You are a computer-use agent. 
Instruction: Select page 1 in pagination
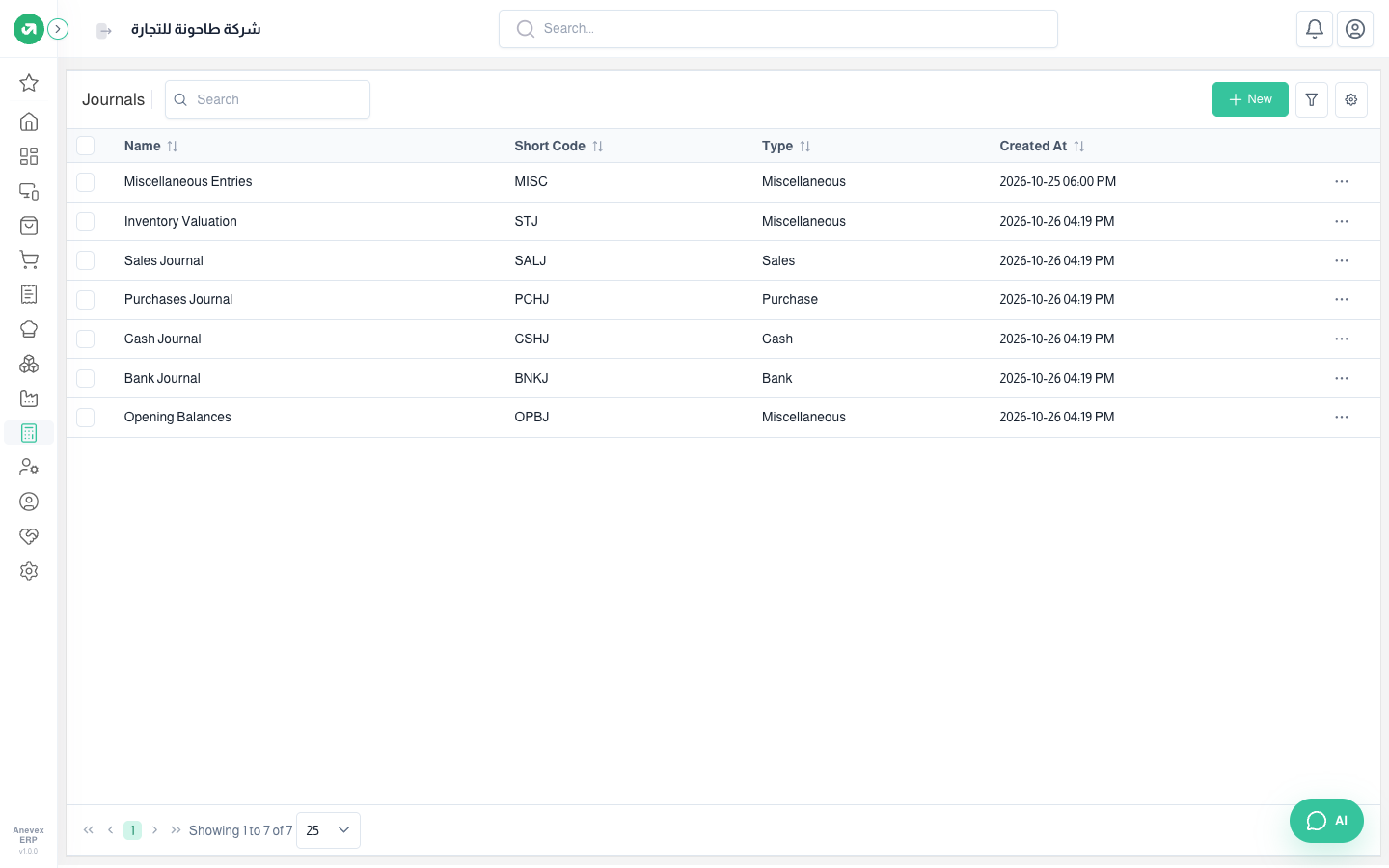(132, 830)
